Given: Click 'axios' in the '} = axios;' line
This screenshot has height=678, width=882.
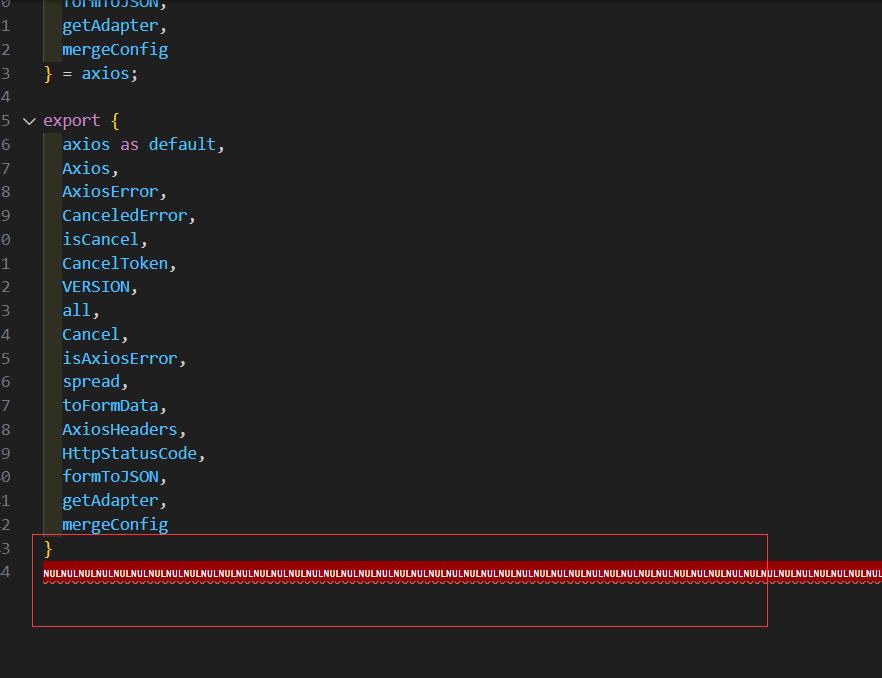Looking at the screenshot, I should point(105,74).
